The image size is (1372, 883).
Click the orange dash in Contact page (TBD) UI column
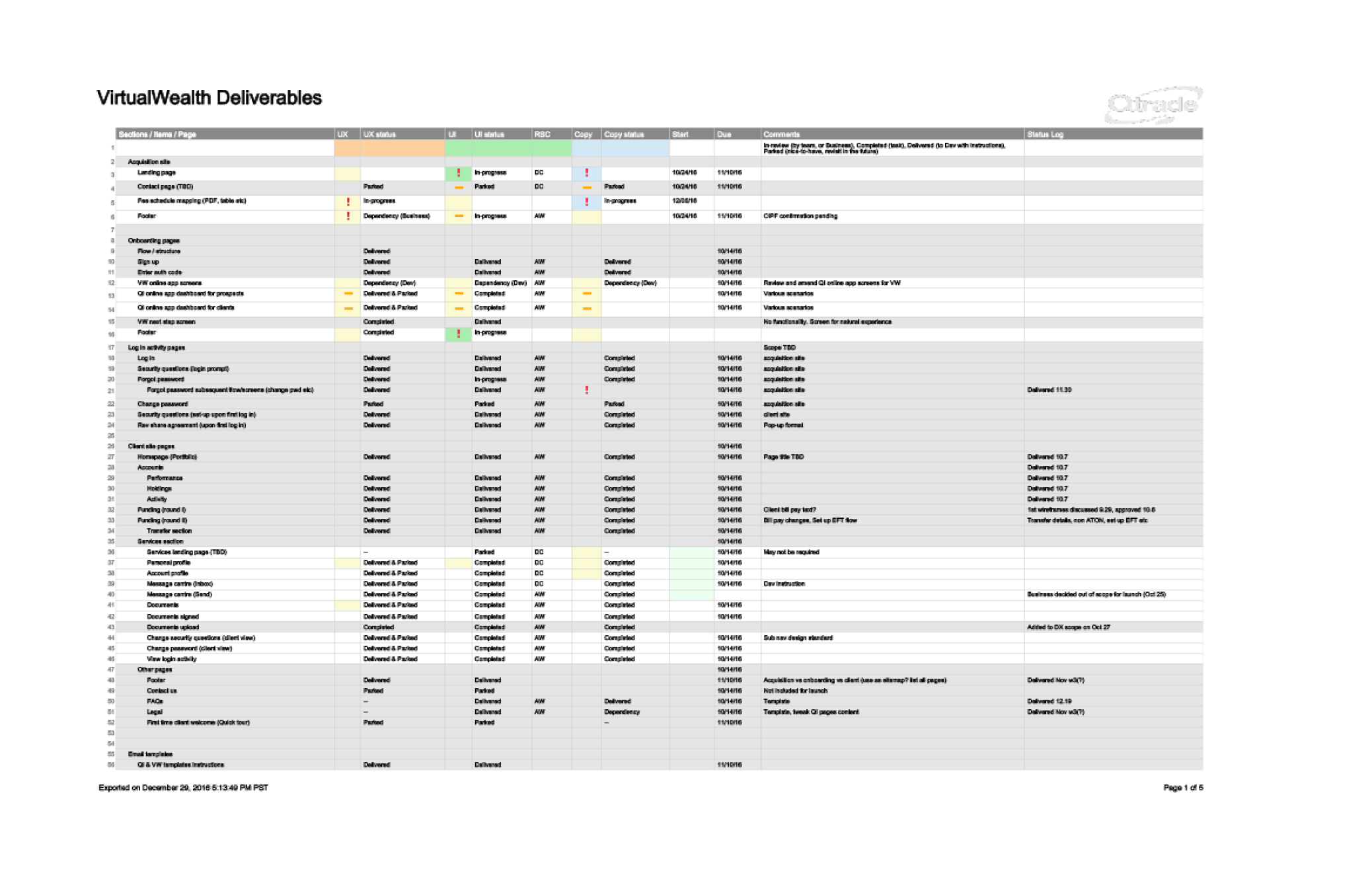click(x=459, y=188)
